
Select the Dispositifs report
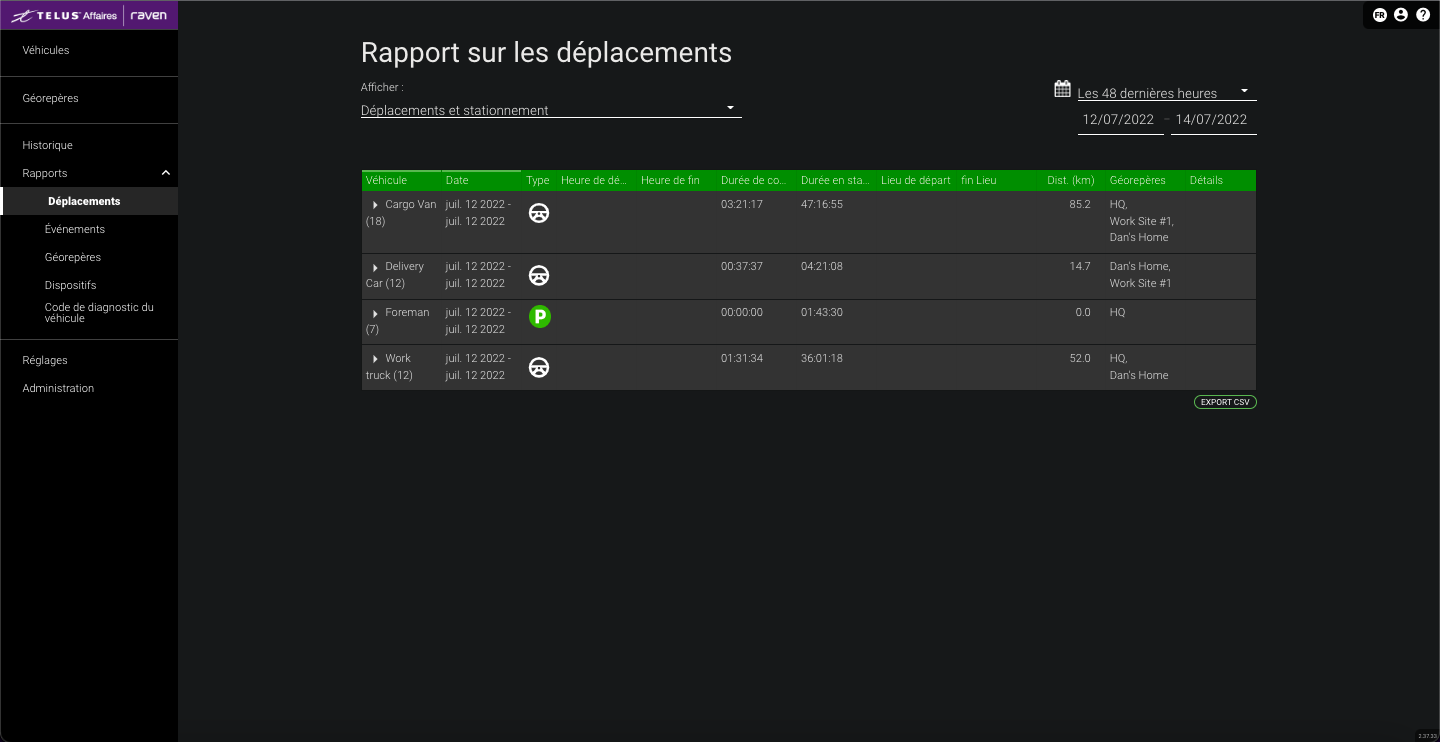[x=70, y=285]
